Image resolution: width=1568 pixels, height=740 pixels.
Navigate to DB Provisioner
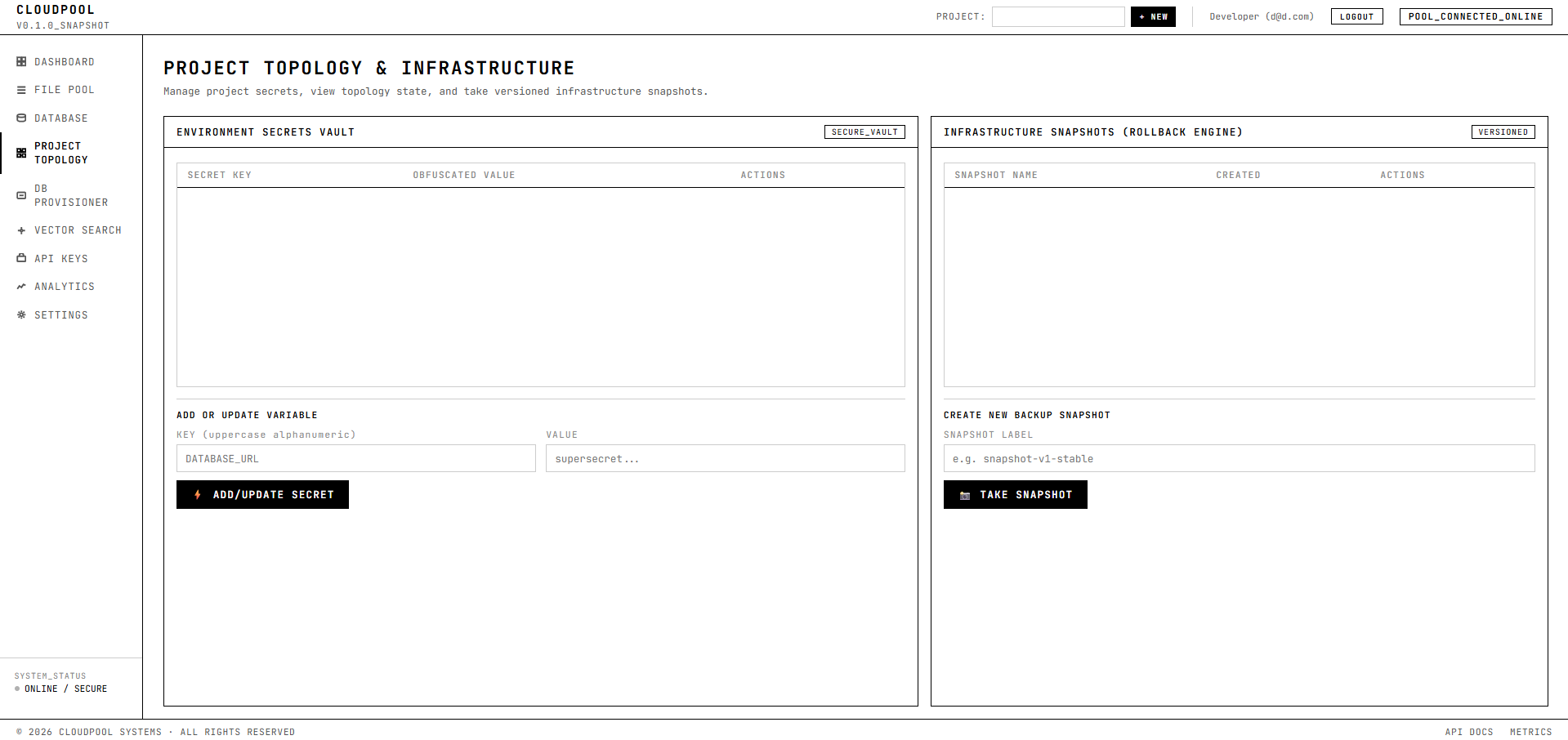click(71, 195)
